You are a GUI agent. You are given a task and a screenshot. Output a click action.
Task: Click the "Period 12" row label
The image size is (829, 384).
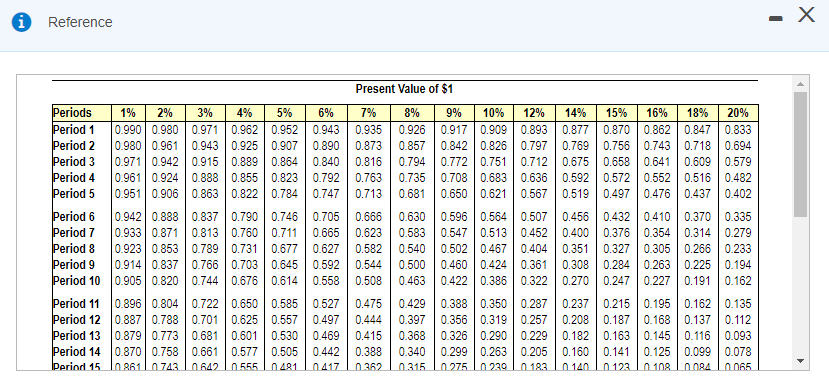point(77,320)
